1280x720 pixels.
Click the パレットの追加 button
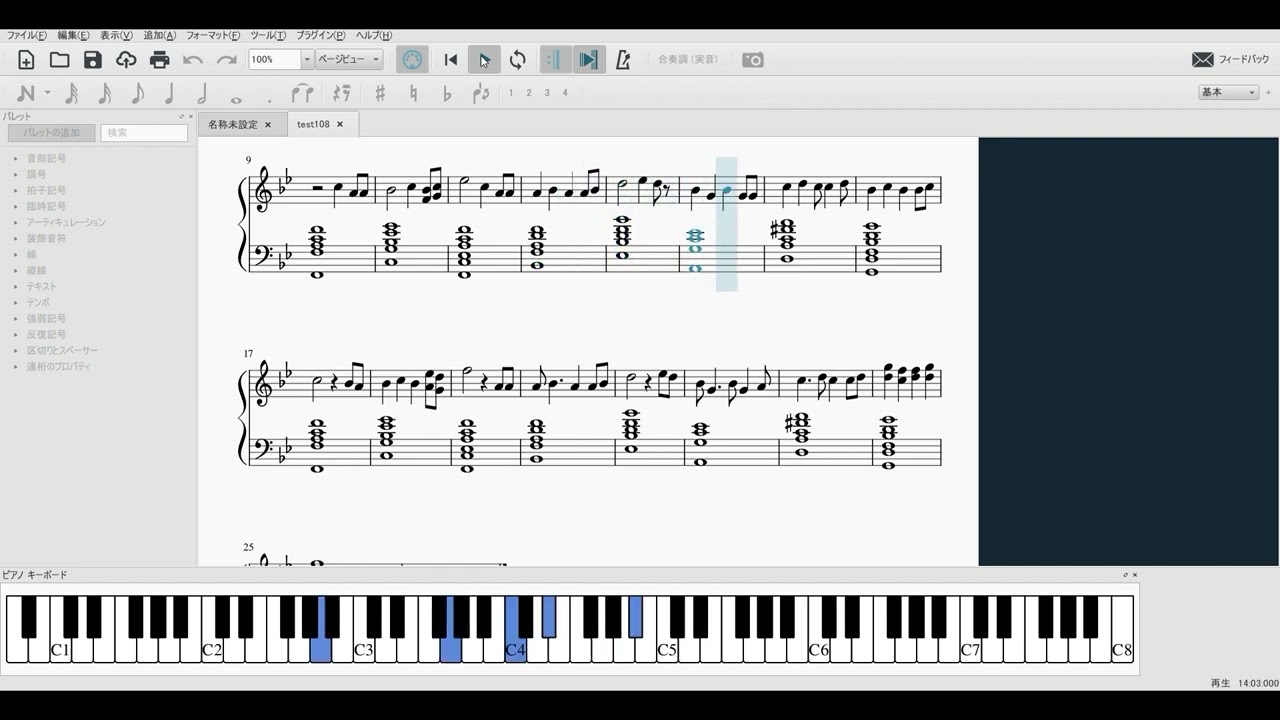[x=51, y=132]
